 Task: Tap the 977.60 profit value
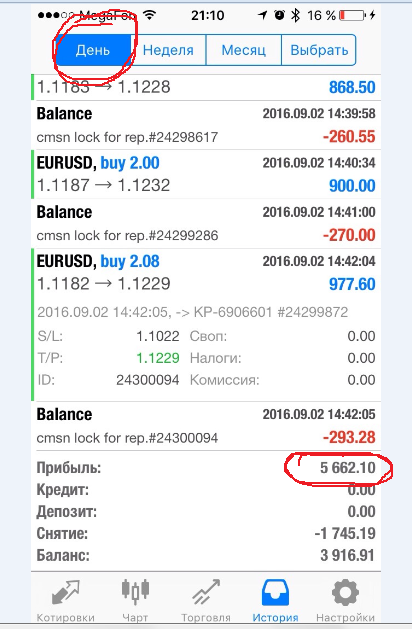(x=352, y=284)
